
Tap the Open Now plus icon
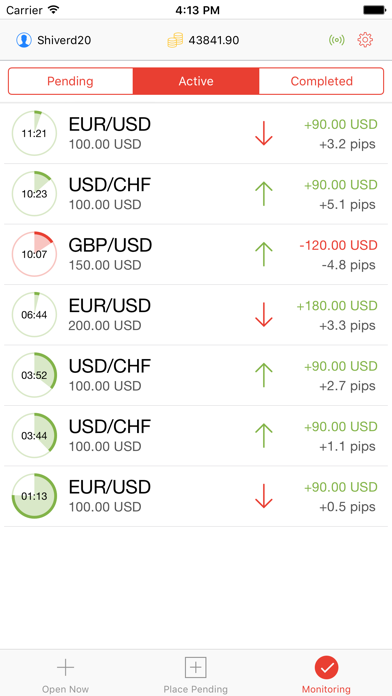65,667
